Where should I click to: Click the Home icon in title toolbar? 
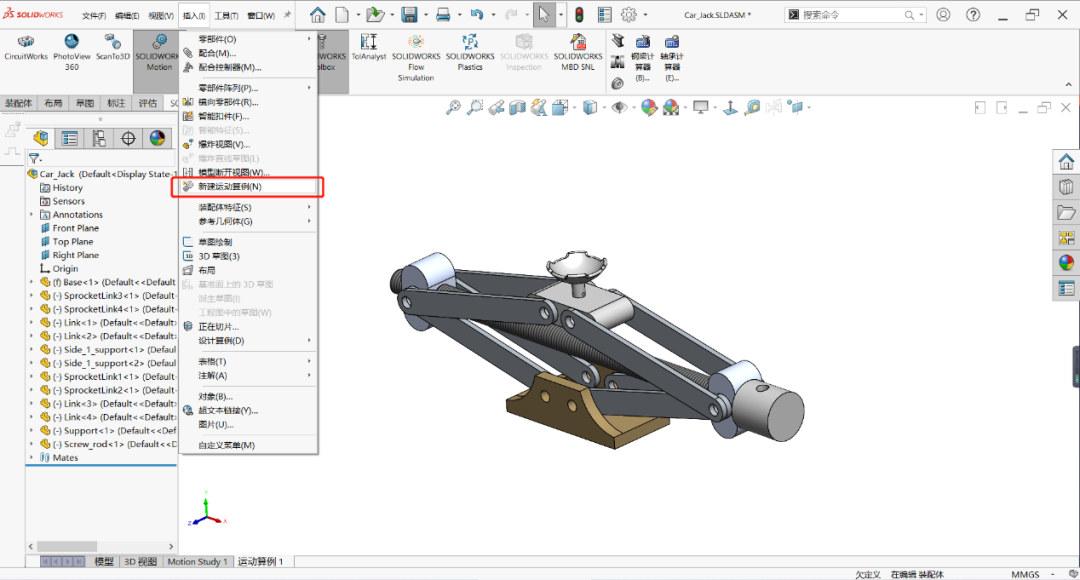pos(318,14)
